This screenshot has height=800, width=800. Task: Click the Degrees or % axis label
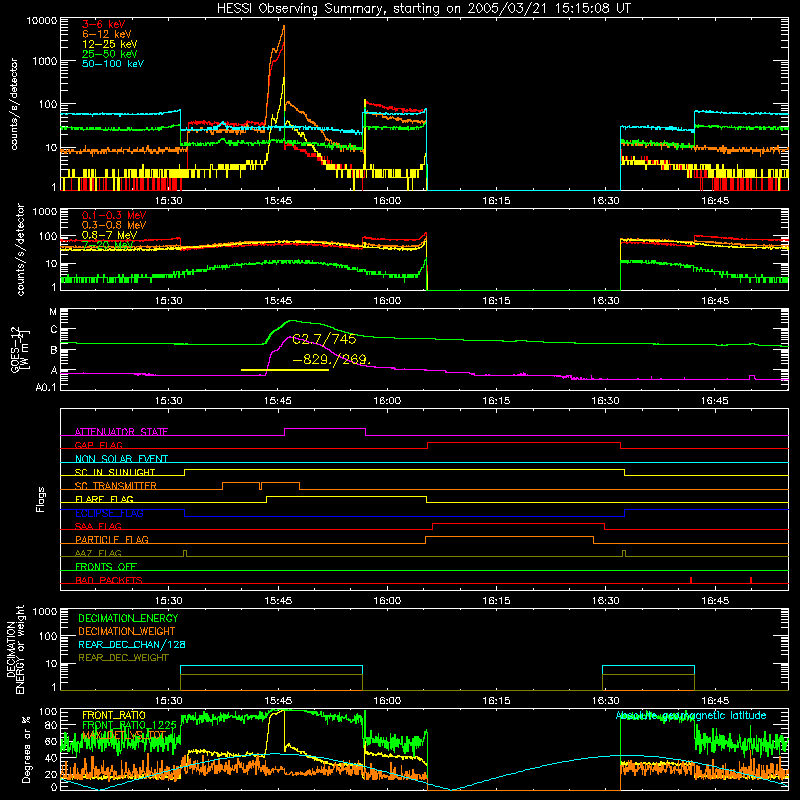(26, 749)
